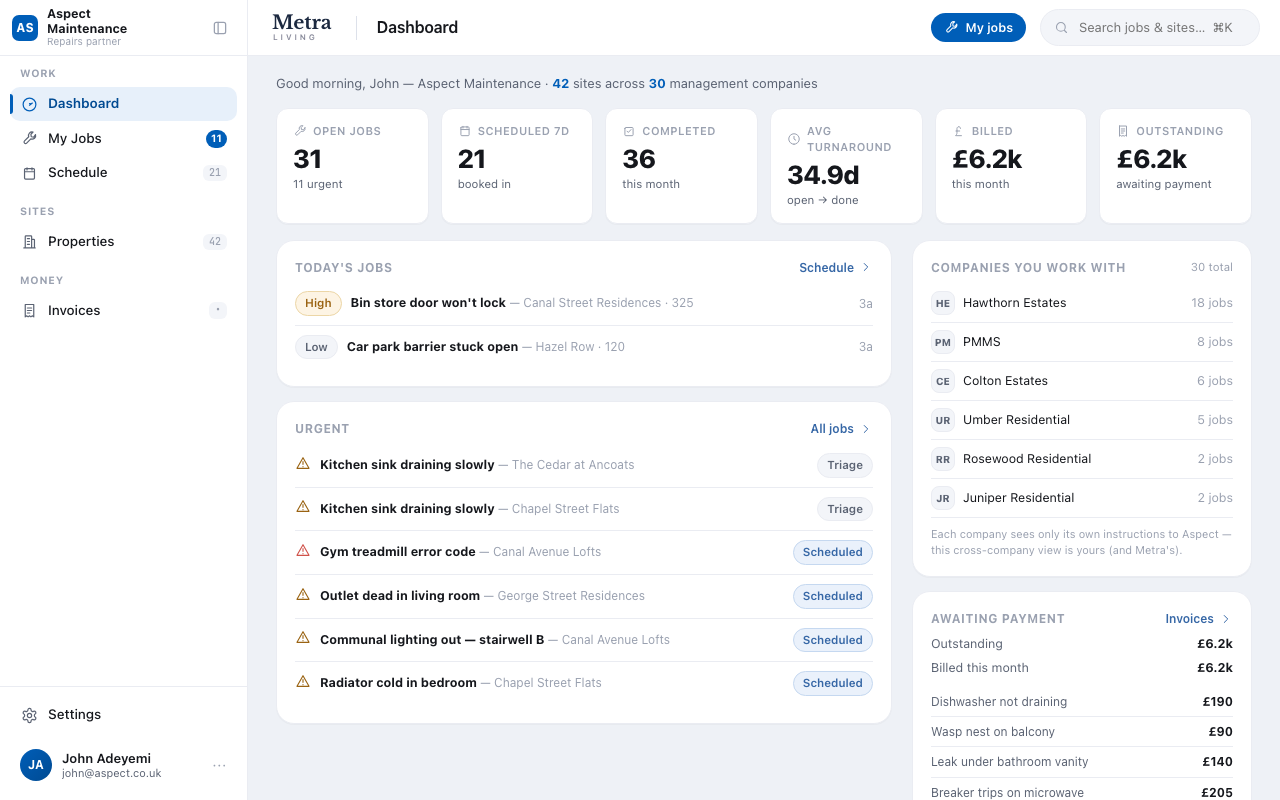Click Scheduled badge for Outlet dead in living room

[x=833, y=596]
